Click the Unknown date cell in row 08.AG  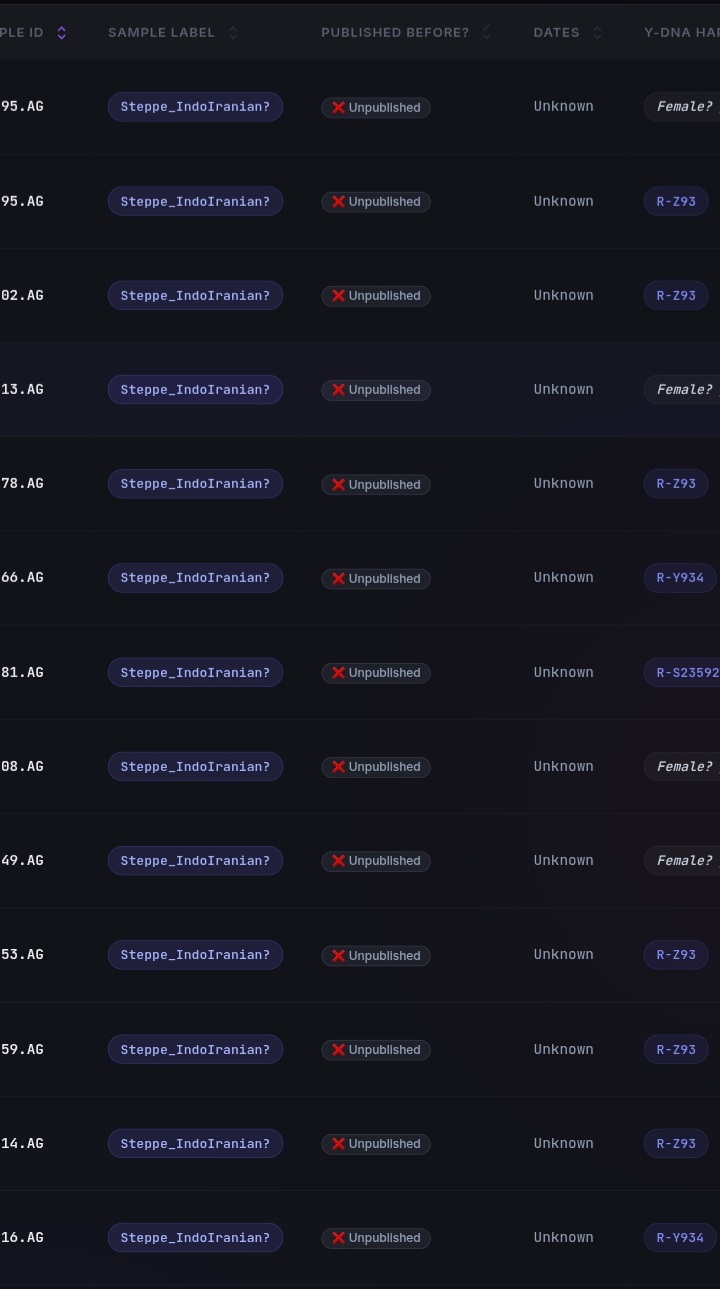563,766
